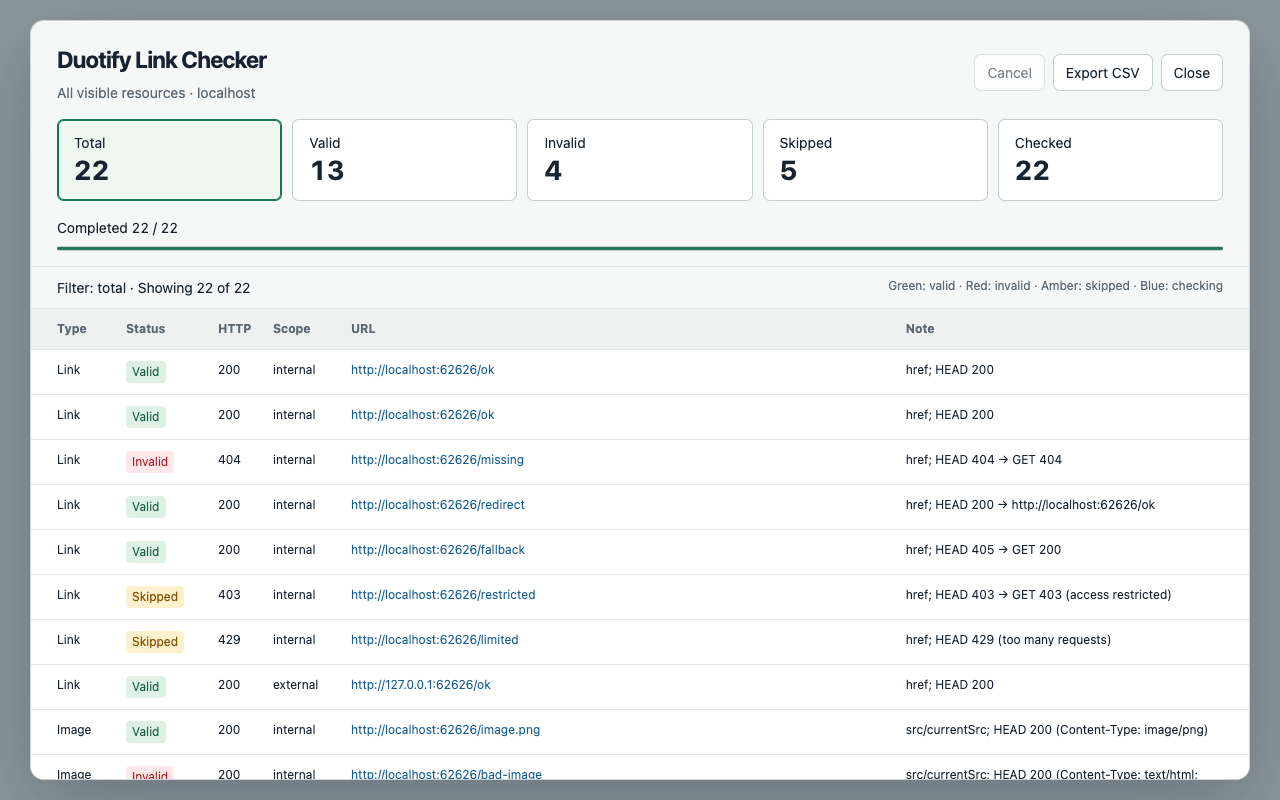
Task: Switch to the Skipped summary card
Action: [x=875, y=160]
